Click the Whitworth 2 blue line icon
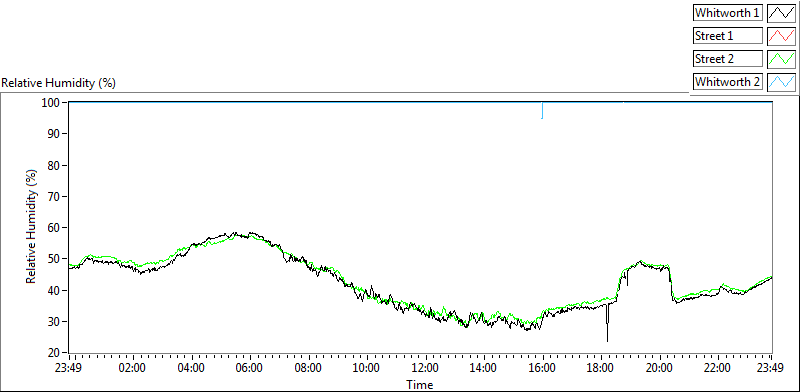 click(x=781, y=82)
